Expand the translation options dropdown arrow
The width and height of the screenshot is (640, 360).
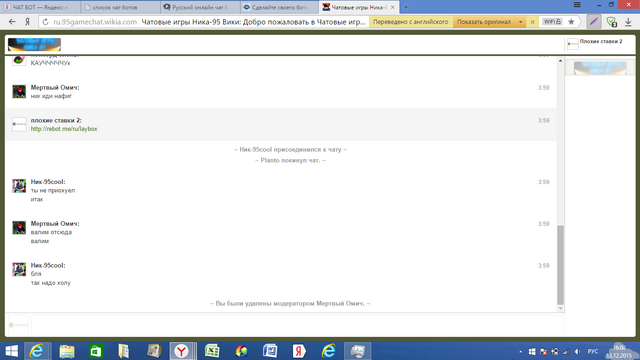[x=520, y=22]
